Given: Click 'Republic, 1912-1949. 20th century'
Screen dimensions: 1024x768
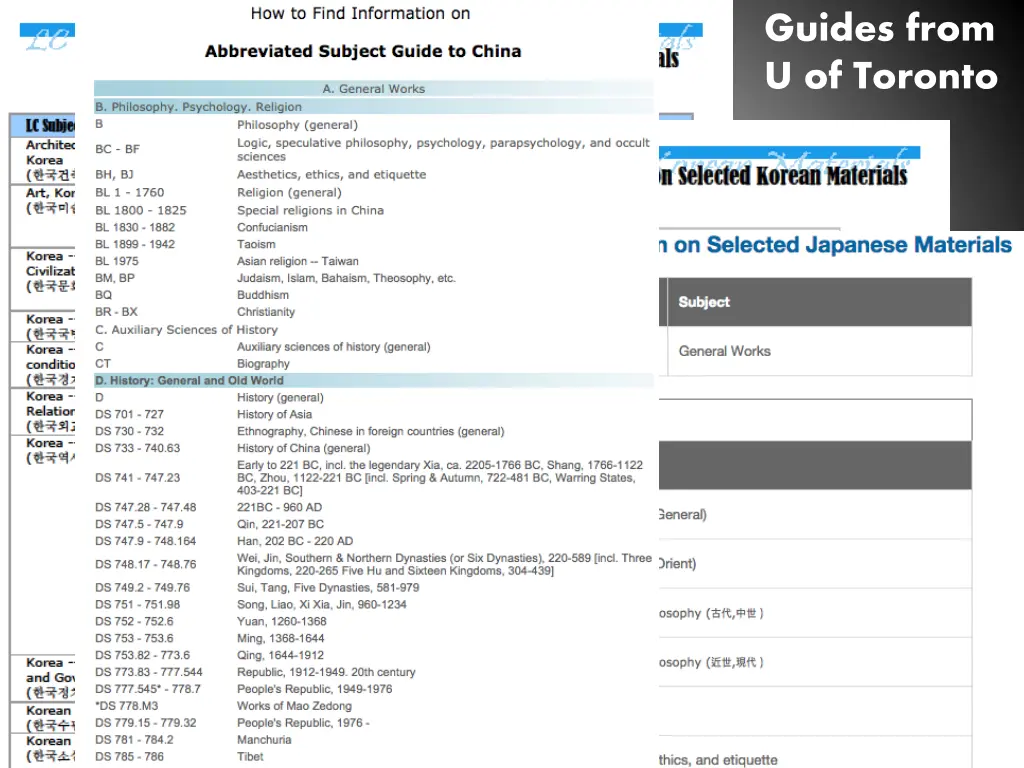Looking at the screenshot, I should coord(326,673).
